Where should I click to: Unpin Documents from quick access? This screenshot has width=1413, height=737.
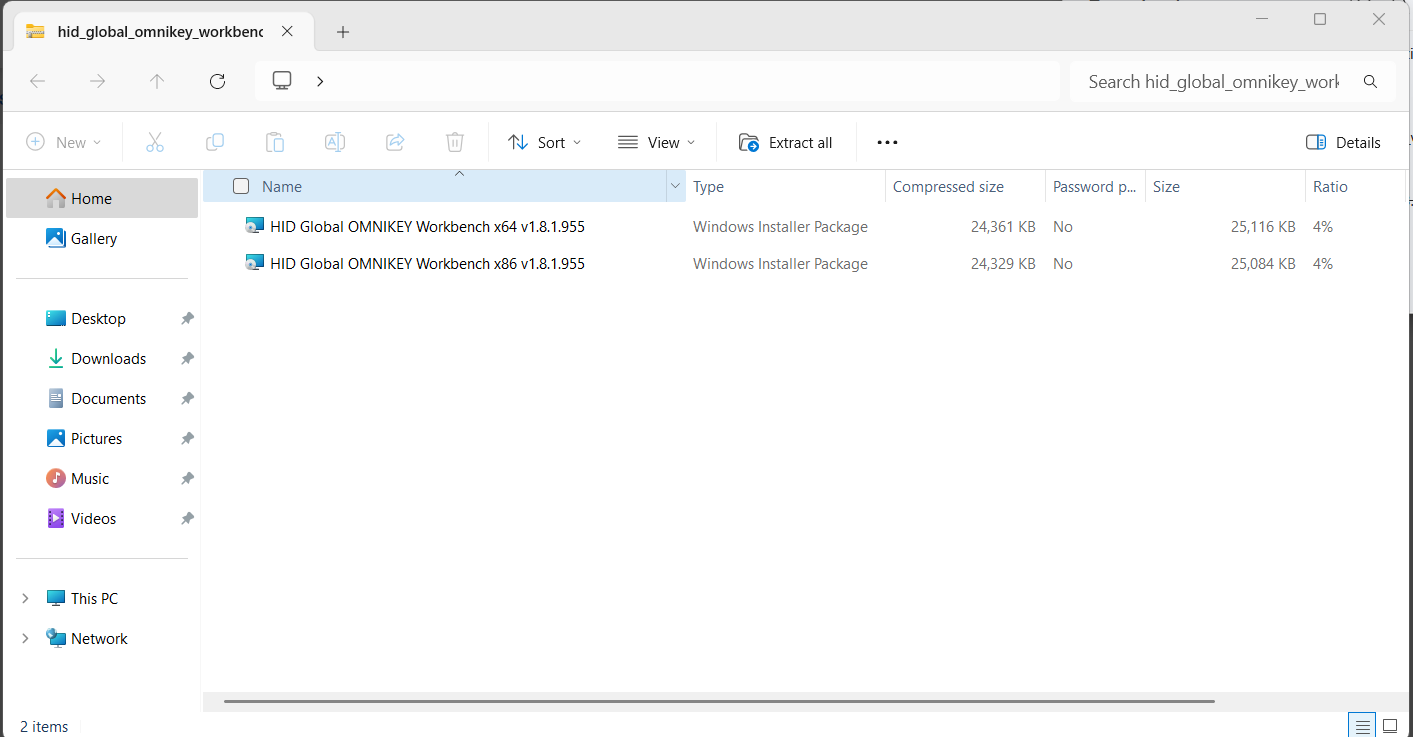[187, 399]
